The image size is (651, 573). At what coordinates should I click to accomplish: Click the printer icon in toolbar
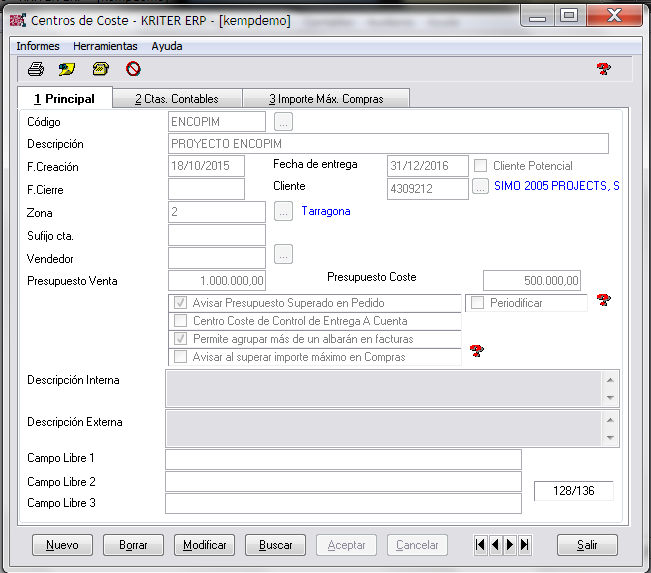[36, 69]
